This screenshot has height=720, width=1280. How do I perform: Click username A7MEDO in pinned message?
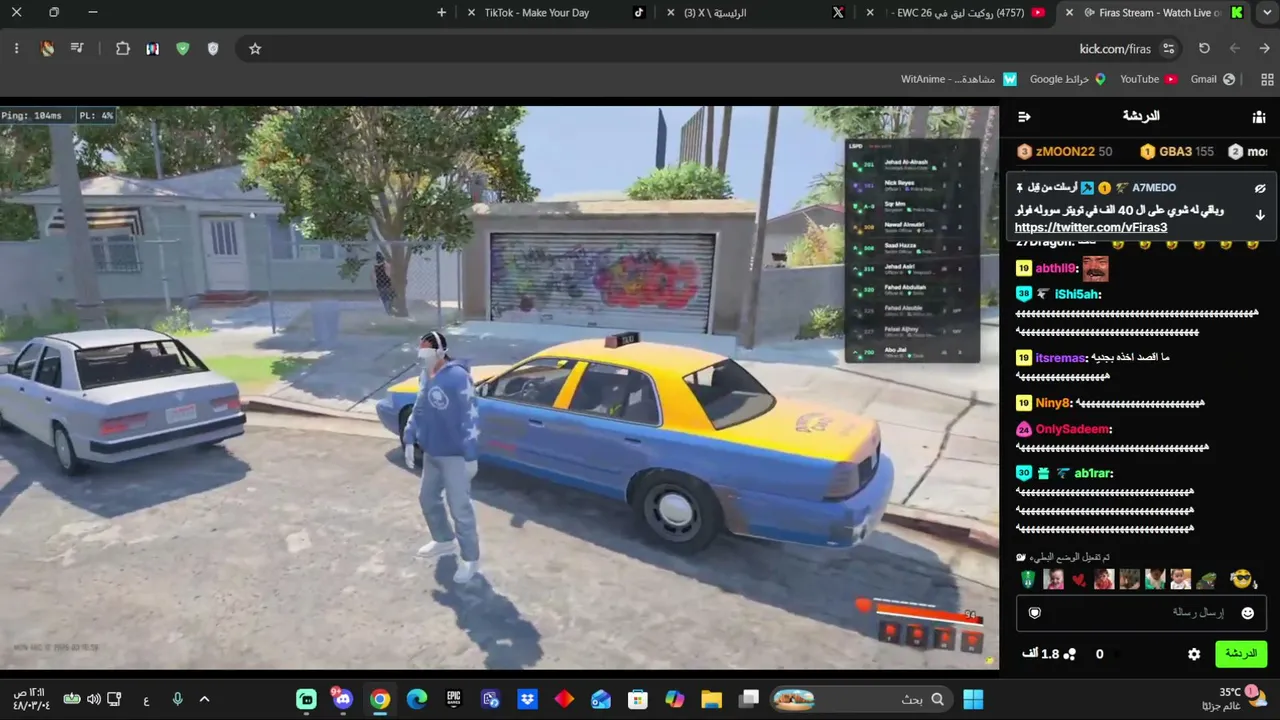point(1154,188)
